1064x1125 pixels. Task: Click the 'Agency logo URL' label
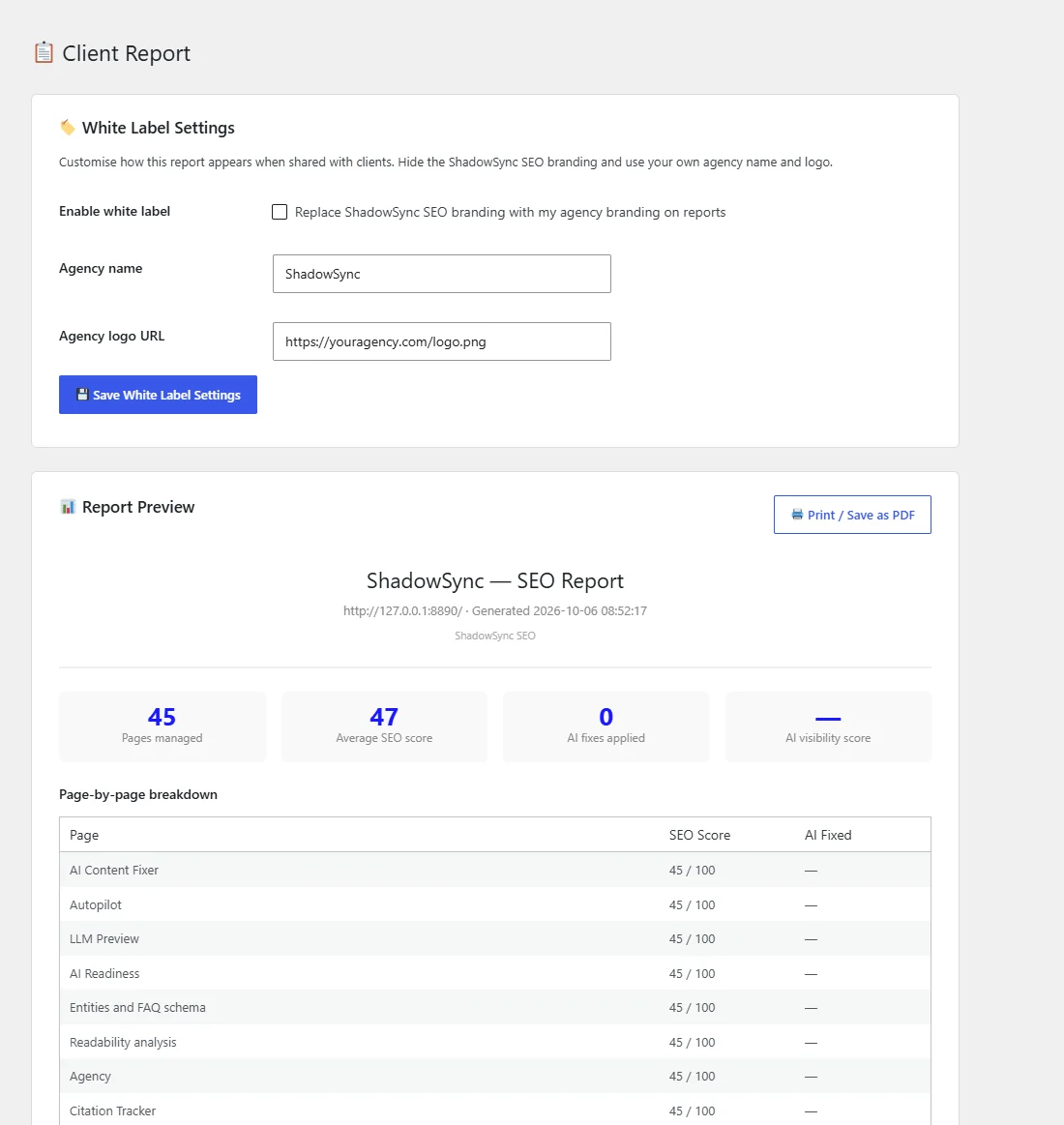point(112,336)
